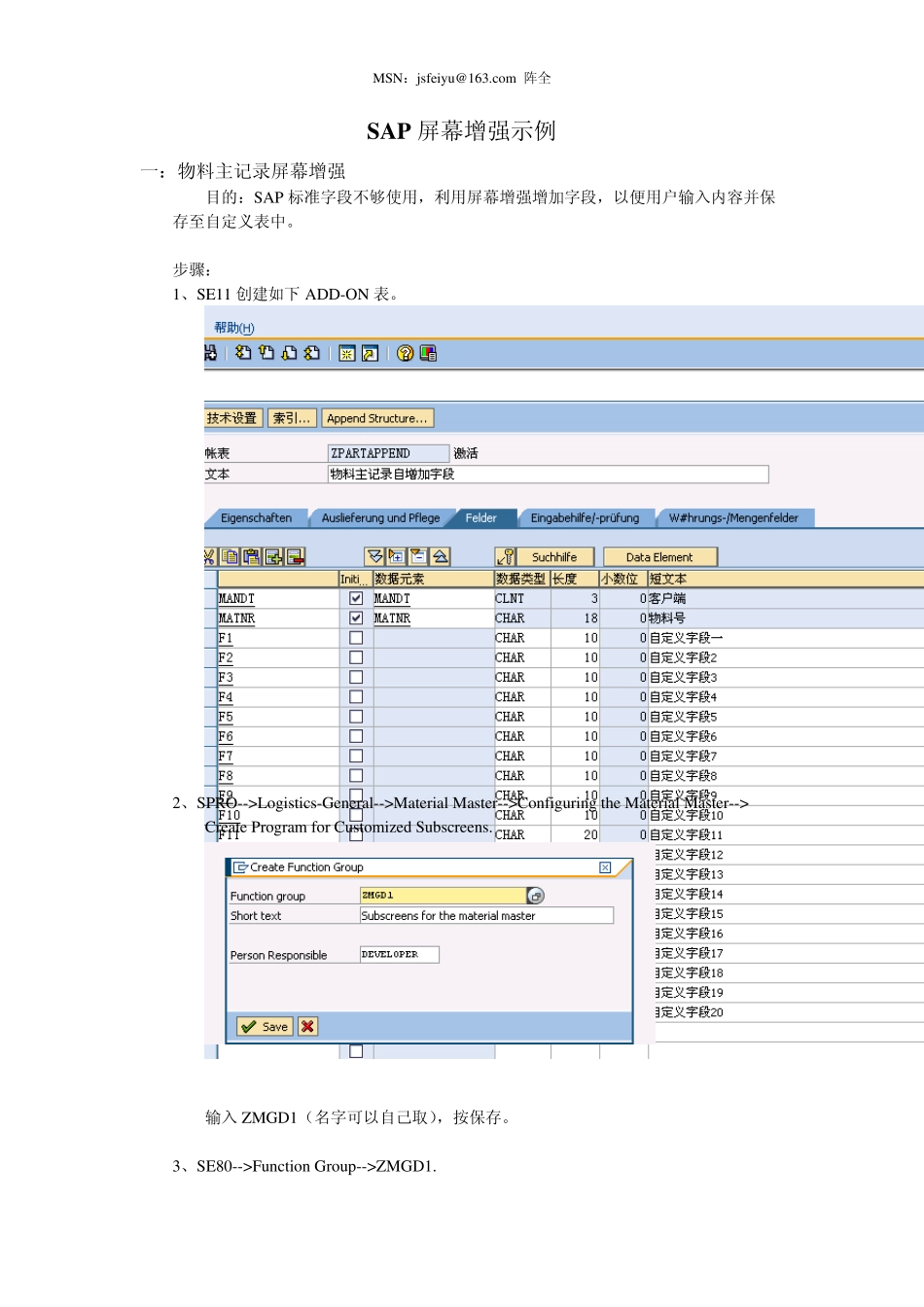Check the Initi checkbox for F7
The height and width of the screenshot is (1307, 924).
coord(356,756)
